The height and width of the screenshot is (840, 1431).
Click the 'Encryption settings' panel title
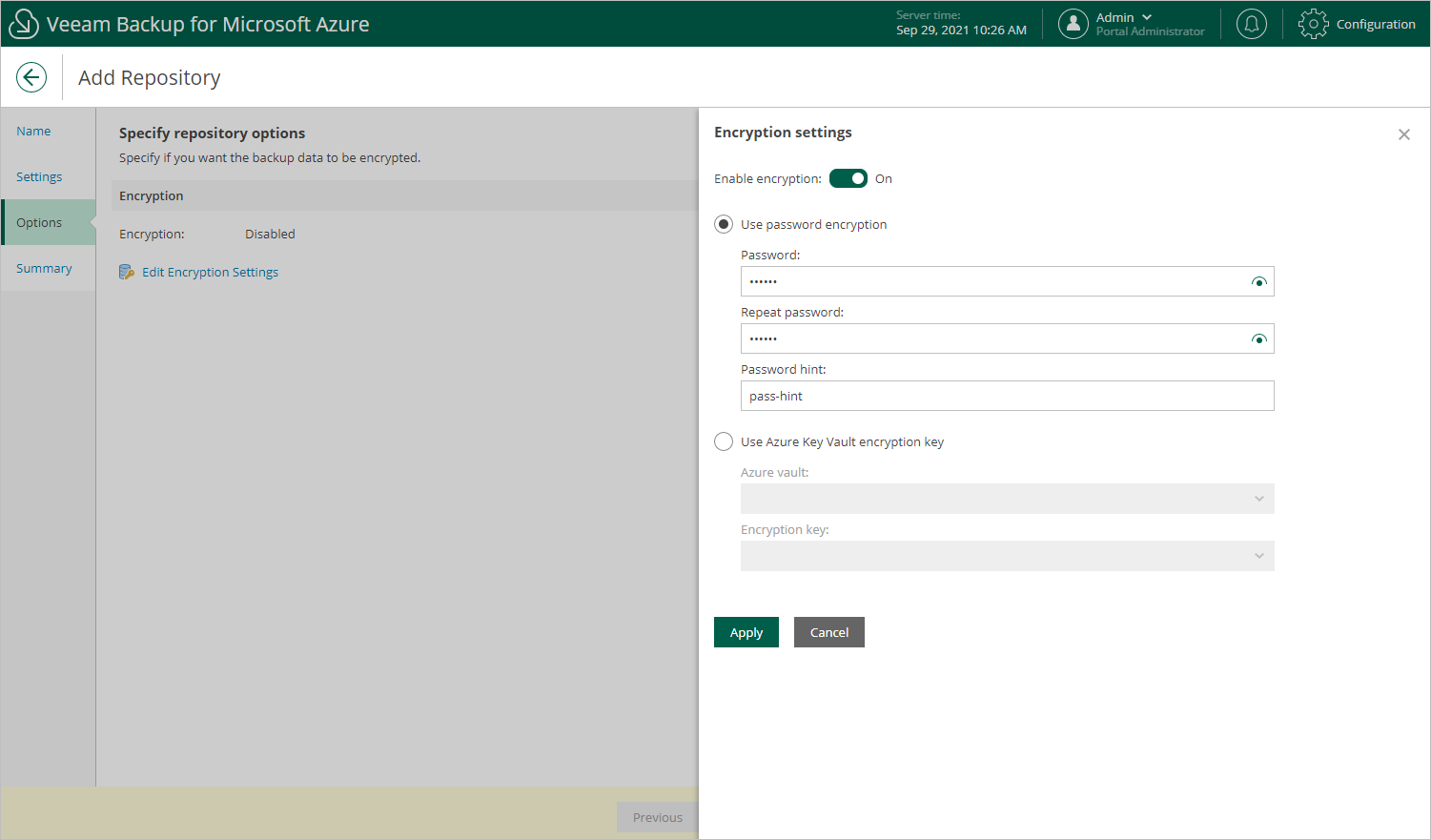[x=783, y=133]
